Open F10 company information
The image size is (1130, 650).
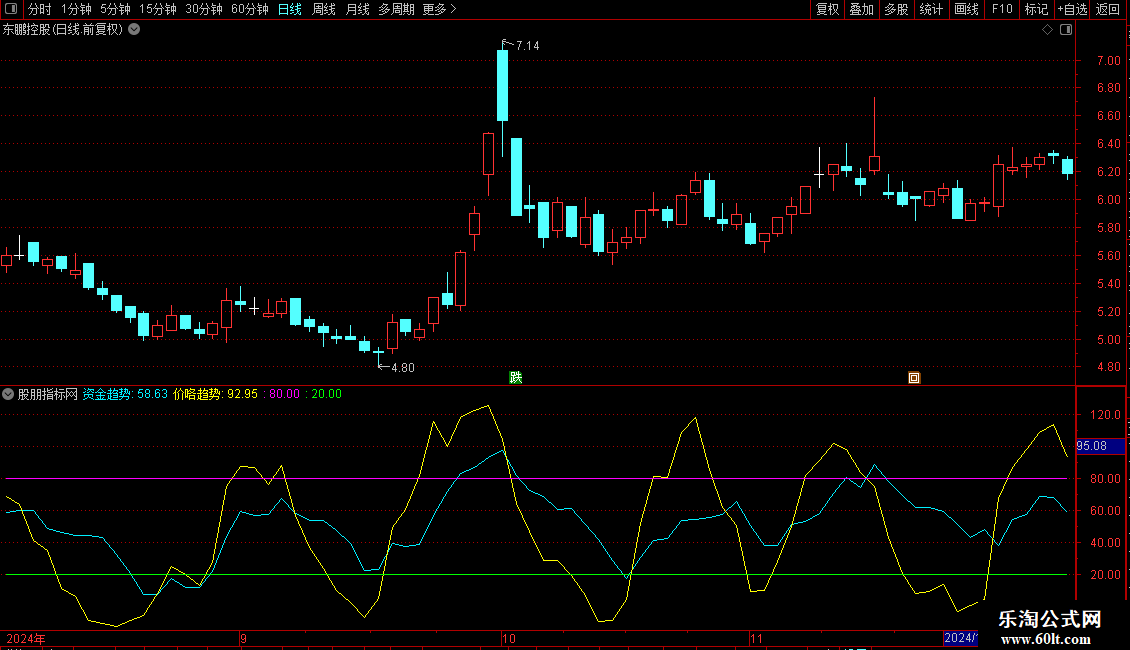(x=1002, y=9)
